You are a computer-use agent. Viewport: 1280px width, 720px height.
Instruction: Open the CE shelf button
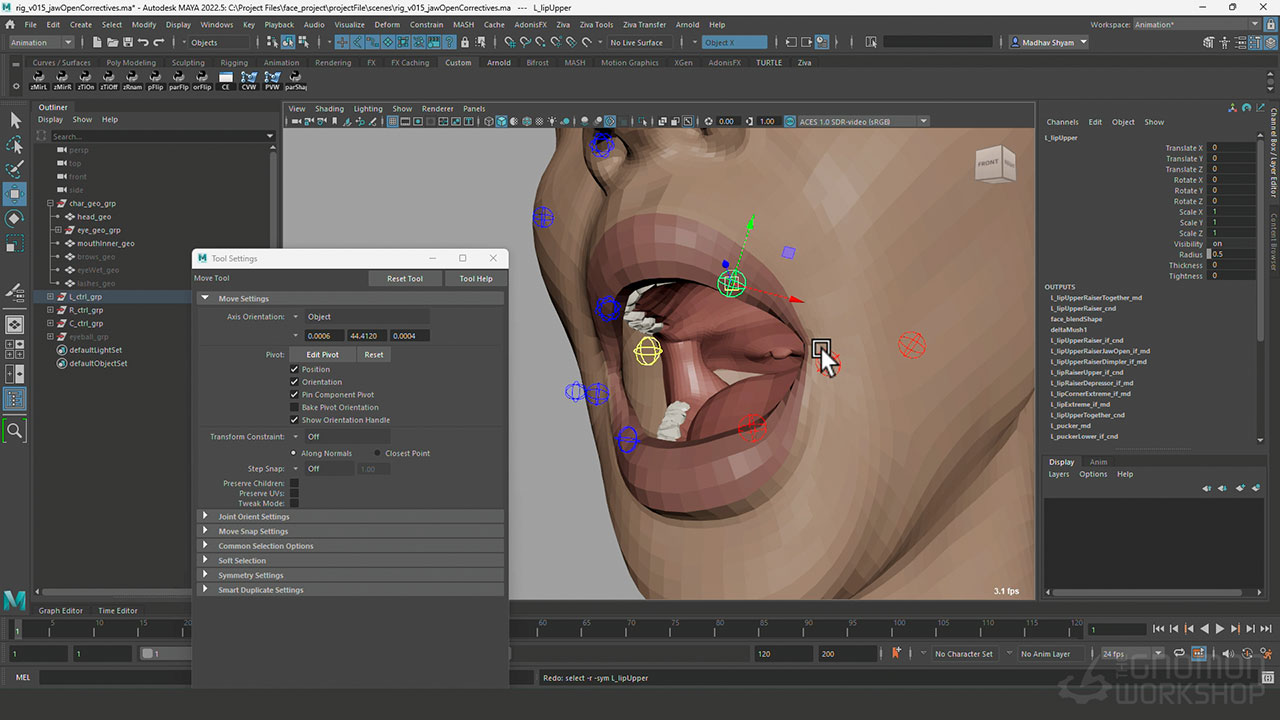[225, 80]
